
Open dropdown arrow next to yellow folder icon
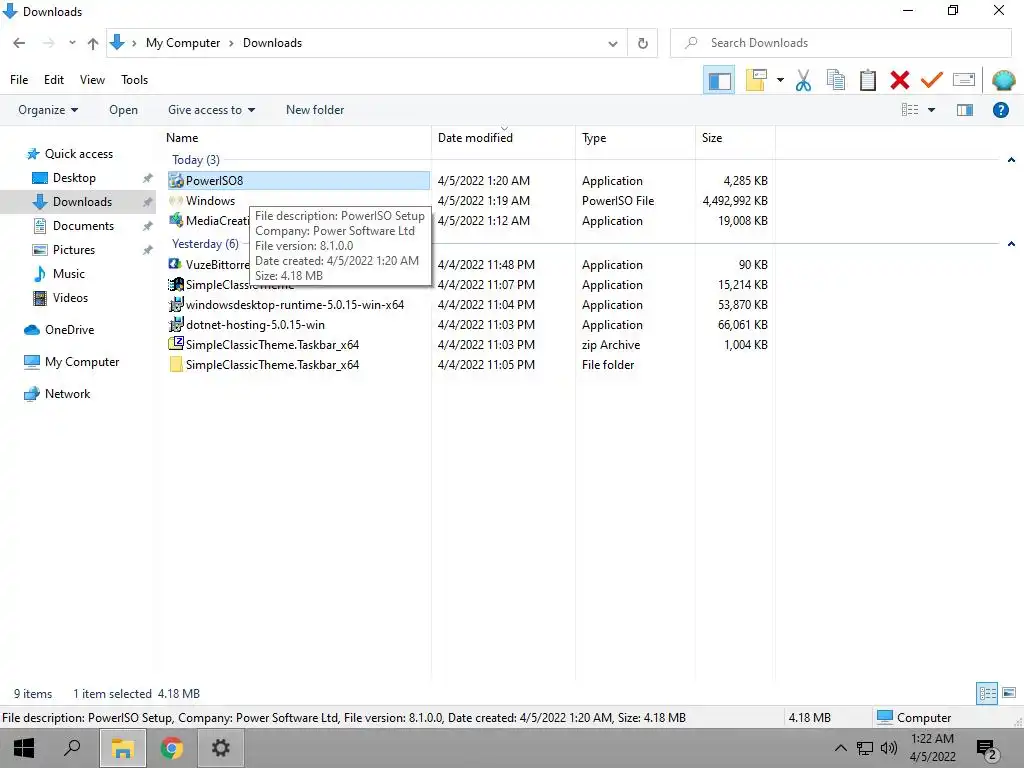(780, 80)
